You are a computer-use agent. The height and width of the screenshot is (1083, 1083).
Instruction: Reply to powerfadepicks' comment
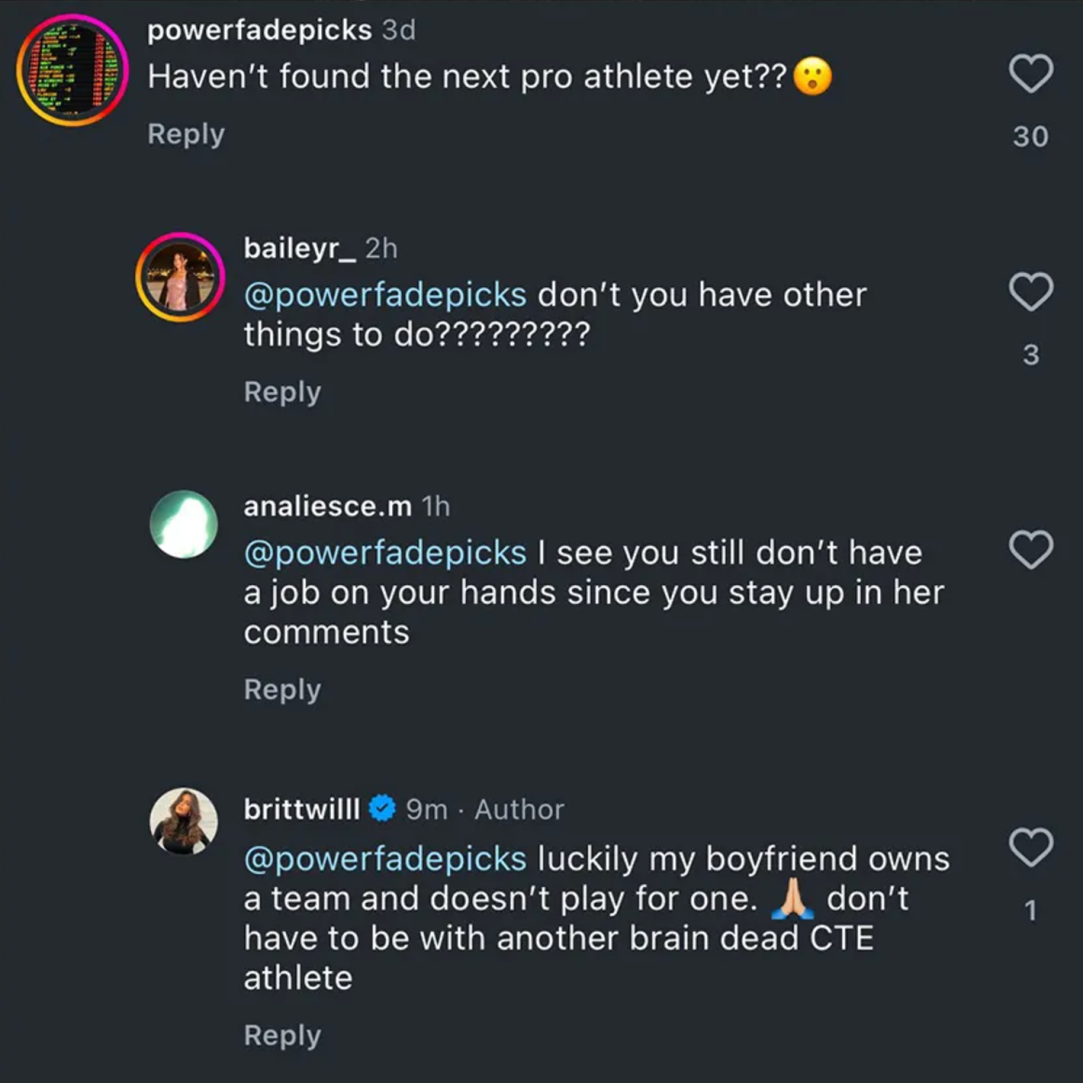[x=186, y=134]
